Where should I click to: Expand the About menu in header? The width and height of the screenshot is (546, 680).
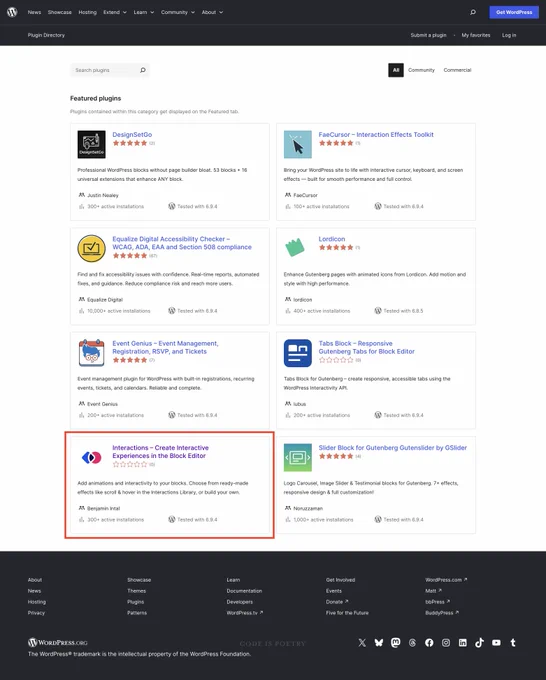click(x=212, y=12)
